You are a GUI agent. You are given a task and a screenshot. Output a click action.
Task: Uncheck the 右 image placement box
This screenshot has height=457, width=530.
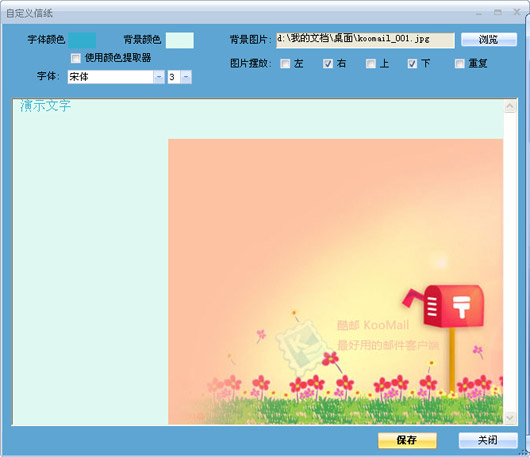tap(328, 64)
